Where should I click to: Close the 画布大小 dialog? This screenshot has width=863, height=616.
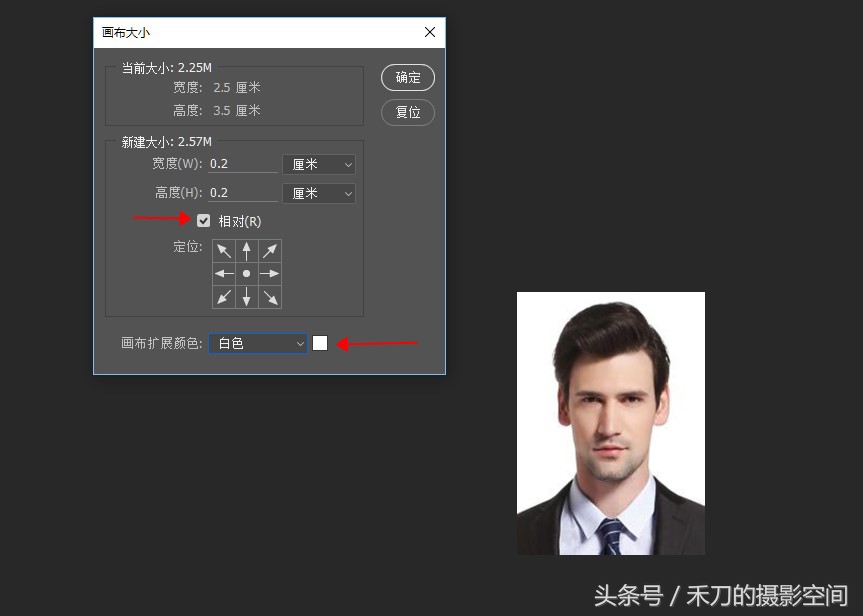[430, 31]
